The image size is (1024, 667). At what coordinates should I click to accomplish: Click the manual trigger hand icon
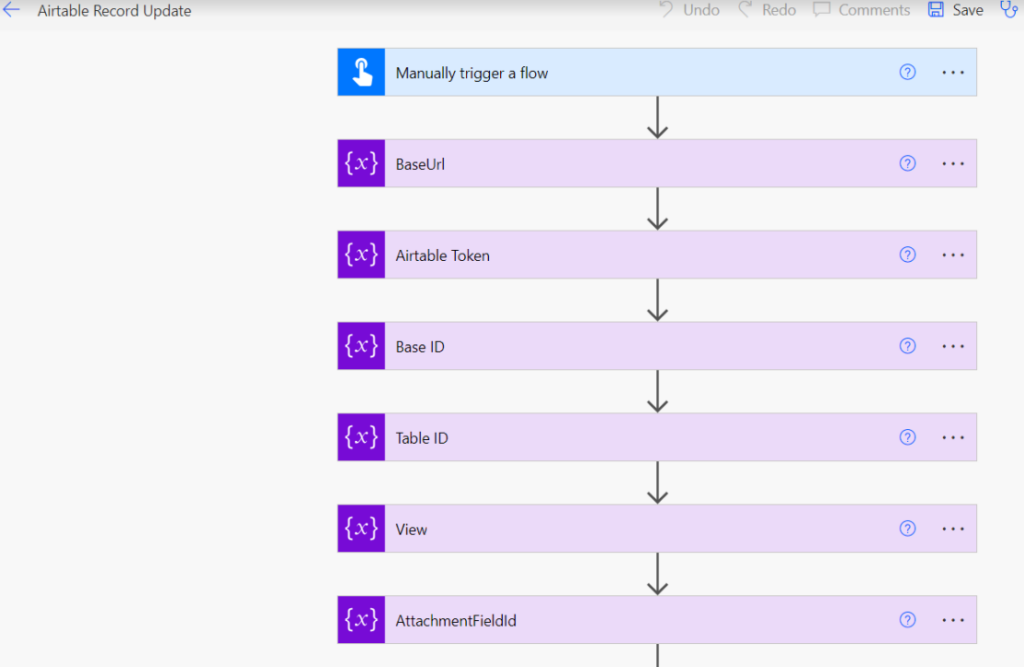click(x=361, y=73)
